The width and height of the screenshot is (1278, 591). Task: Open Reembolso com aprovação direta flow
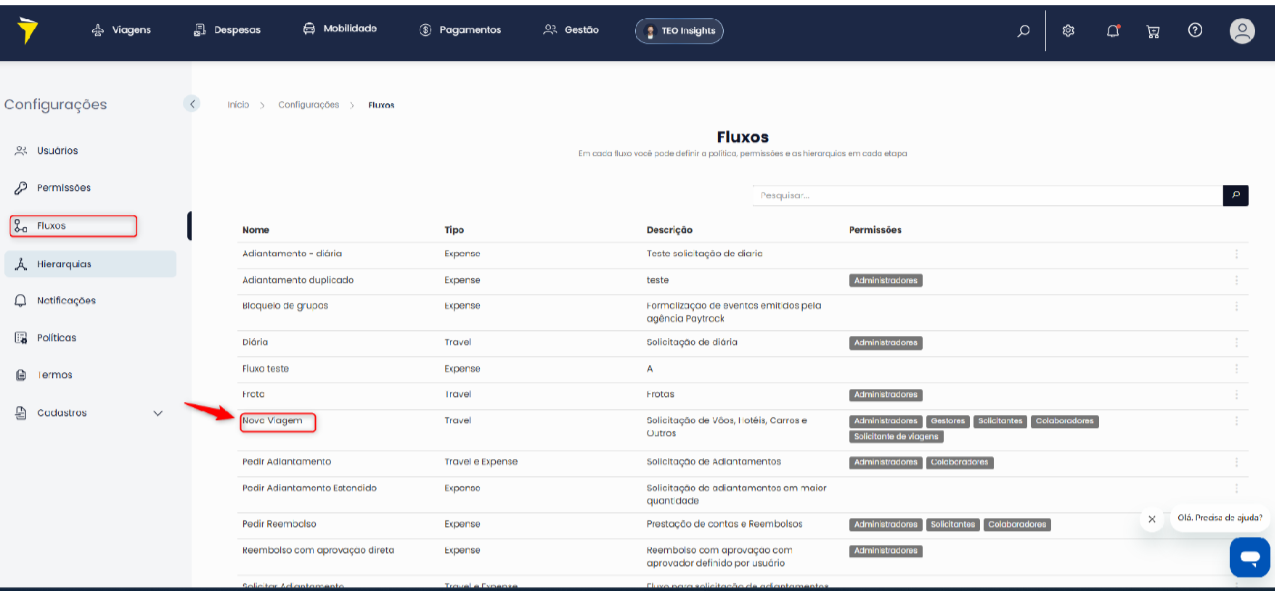(318, 550)
